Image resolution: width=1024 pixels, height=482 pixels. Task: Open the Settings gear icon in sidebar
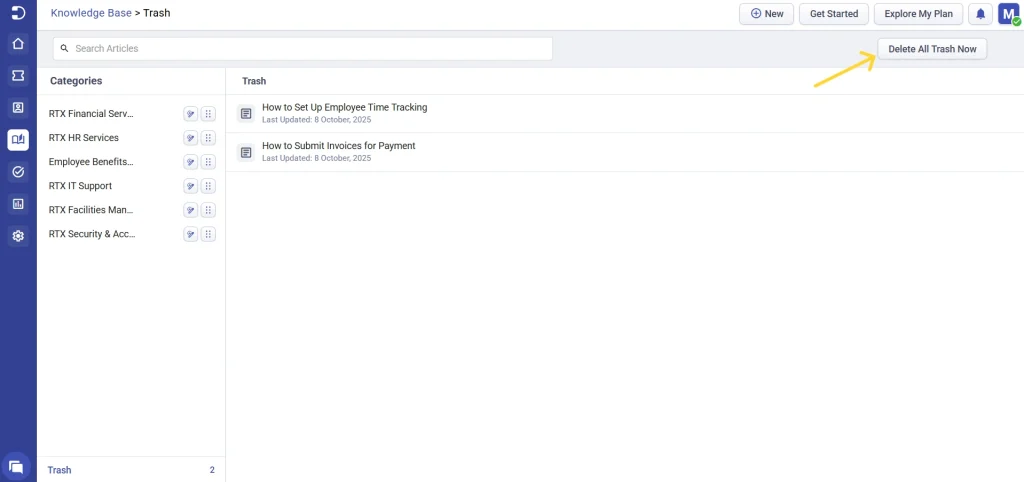point(17,236)
